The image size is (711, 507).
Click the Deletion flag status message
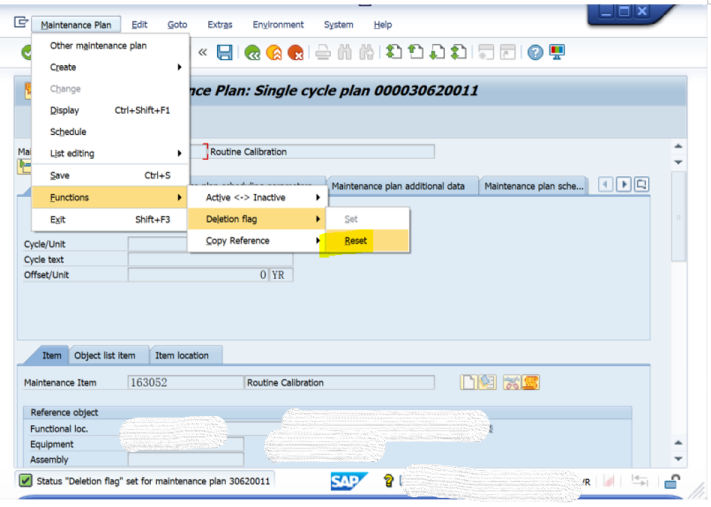pos(153,481)
